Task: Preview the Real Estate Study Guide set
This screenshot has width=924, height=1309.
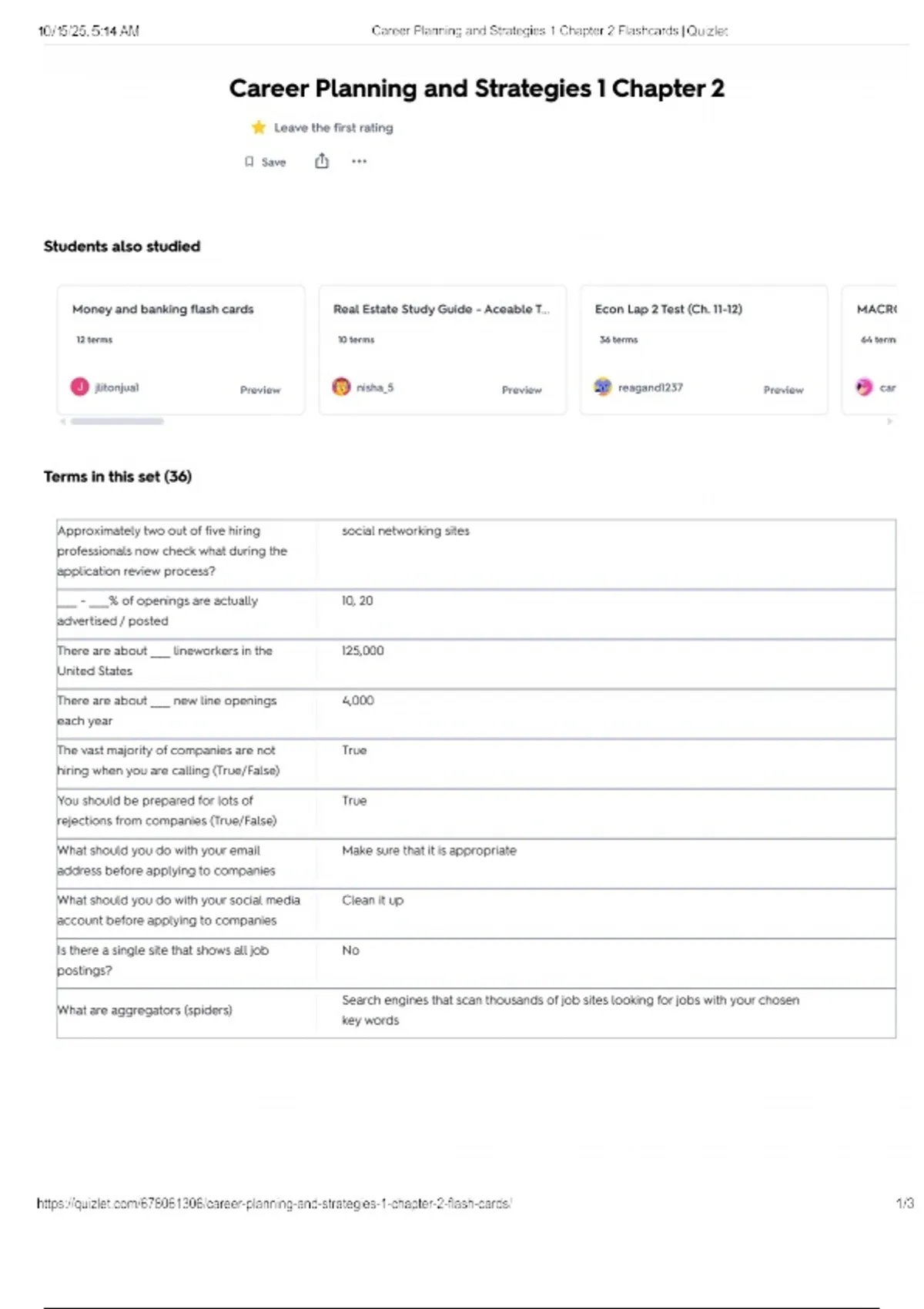Action: 521,390
